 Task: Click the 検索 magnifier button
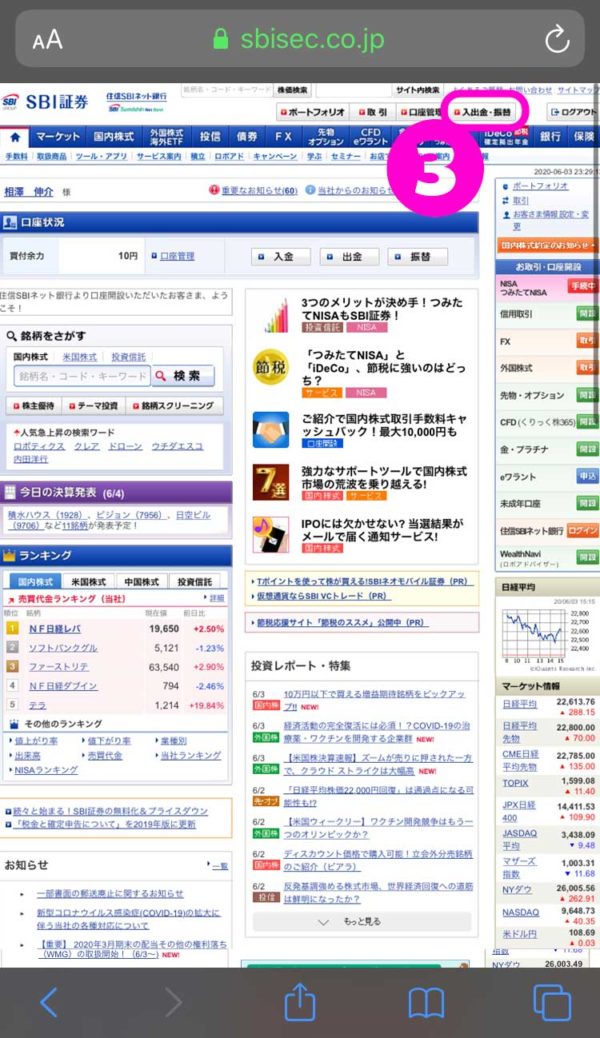click(x=183, y=376)
